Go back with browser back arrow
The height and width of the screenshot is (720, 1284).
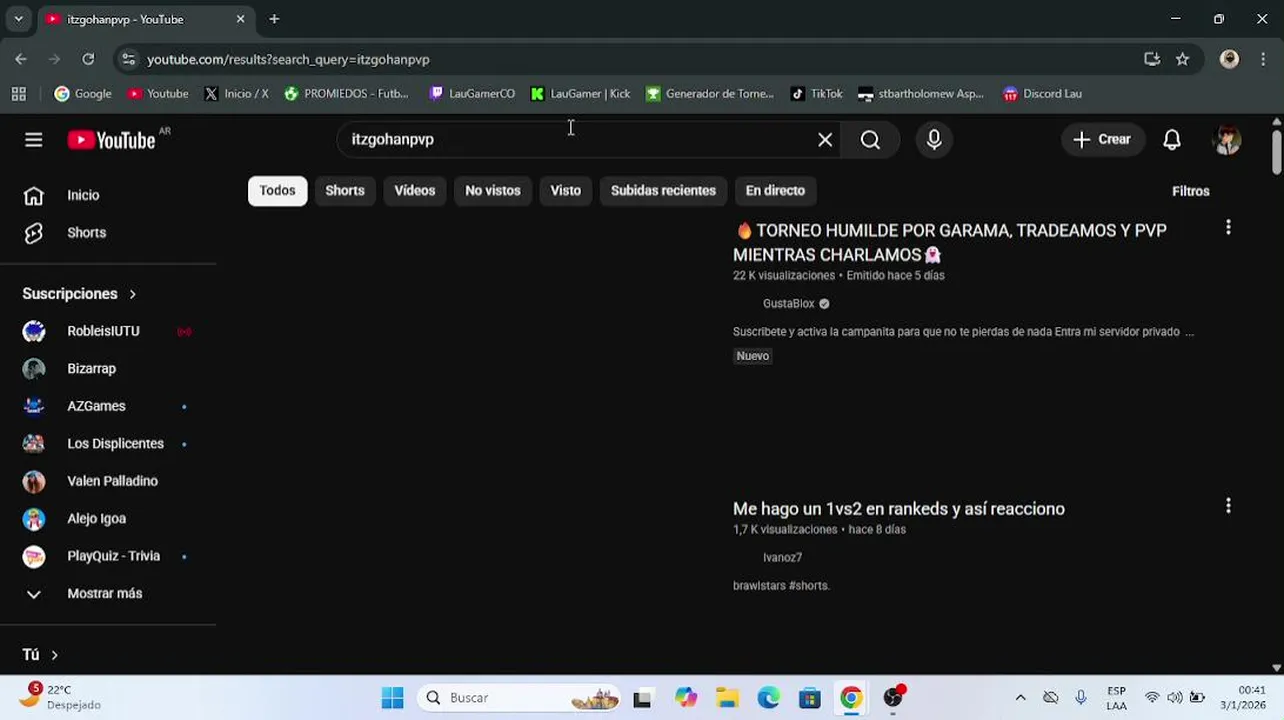pyautogui.click(x=21, y=59)
